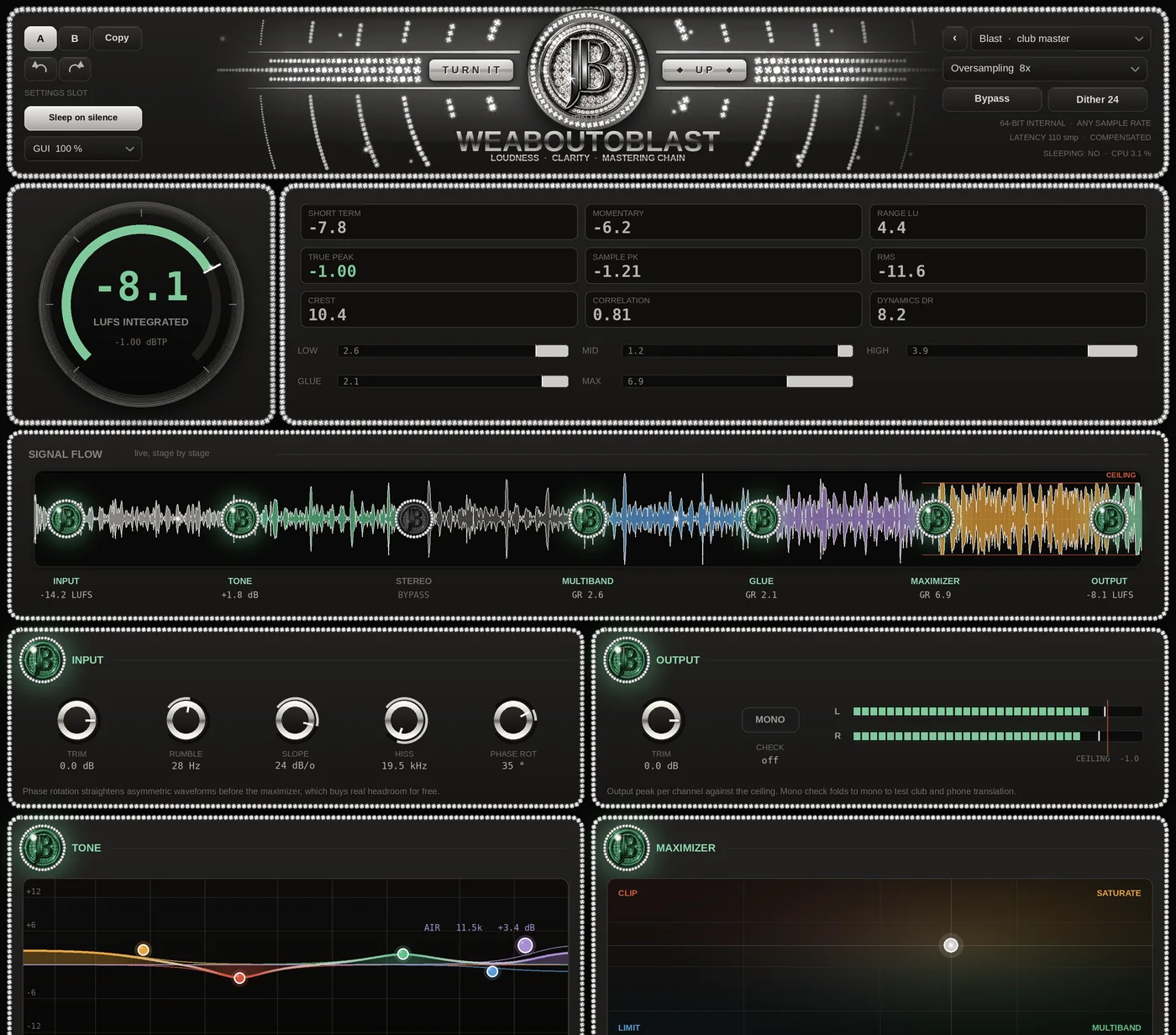Screen dimensions: 1176x1035
Task: Click the MID gain reduction slider
Action: [738, 350]
